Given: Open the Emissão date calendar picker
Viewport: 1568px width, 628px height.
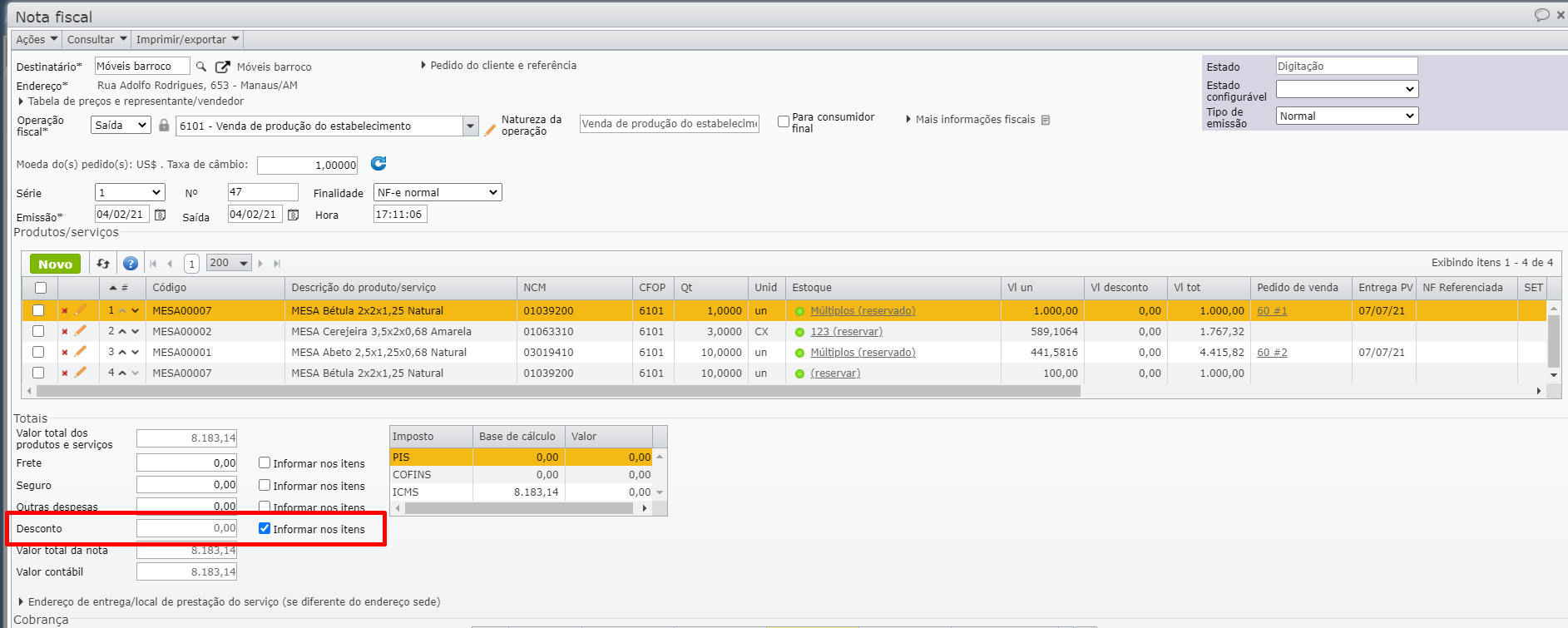Looking at the screenshot, I should point(161,215).
